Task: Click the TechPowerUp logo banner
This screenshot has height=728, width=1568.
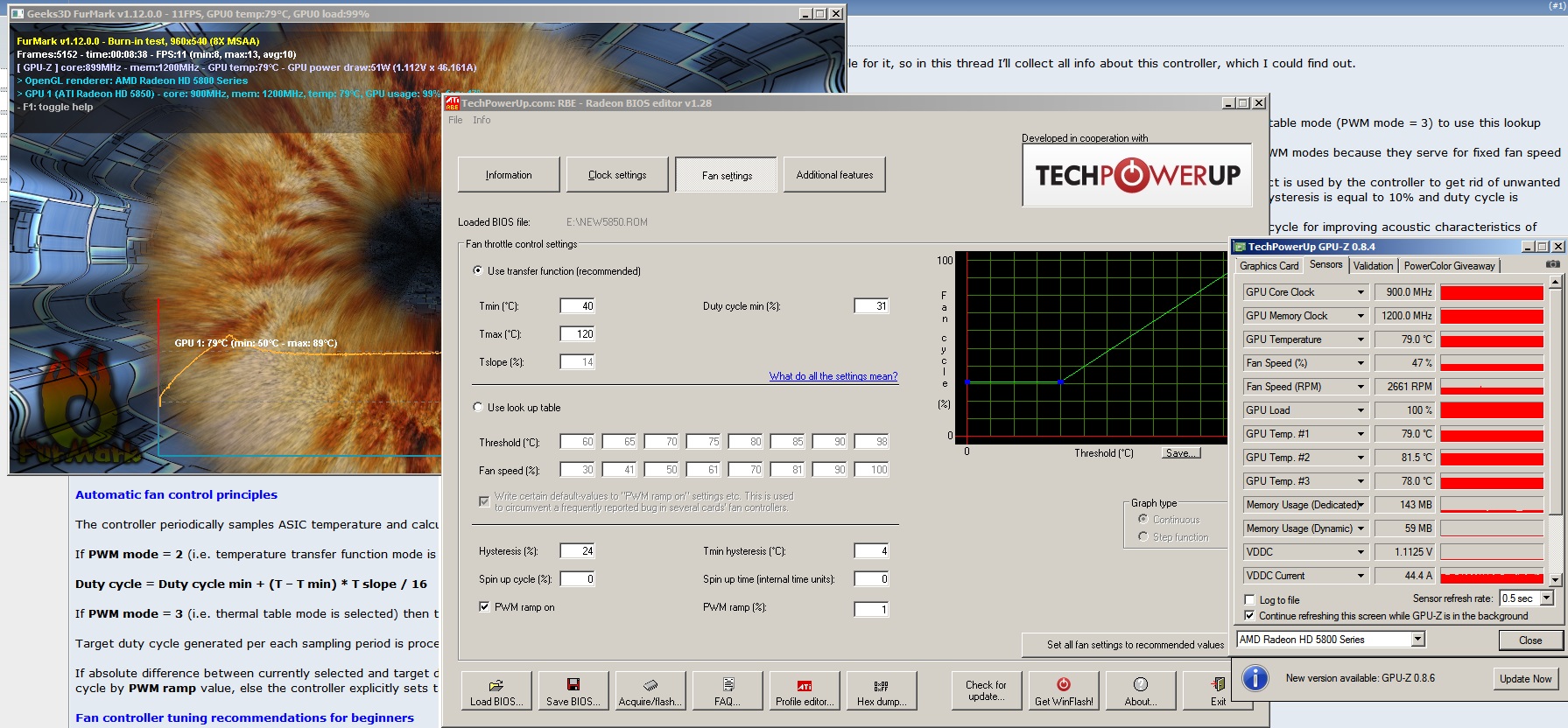Action: [1137, 175]
